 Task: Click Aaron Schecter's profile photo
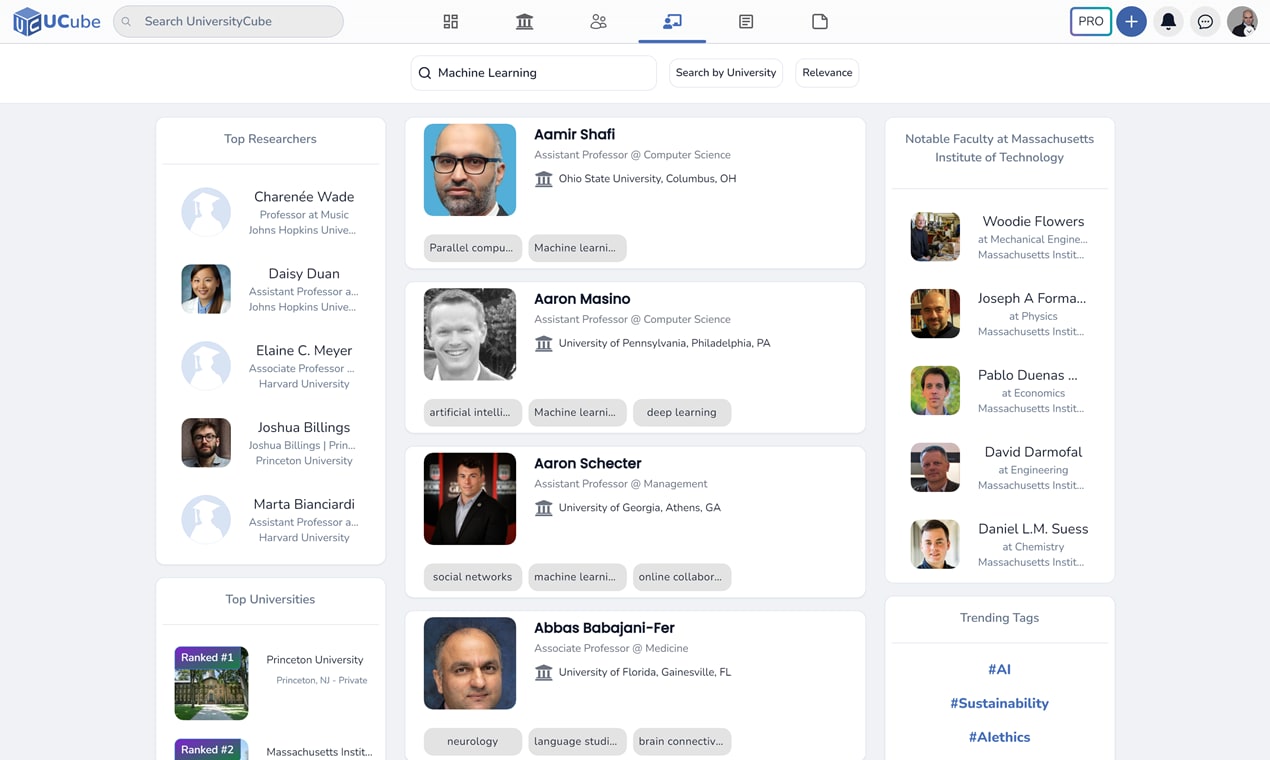pos(470,499)
